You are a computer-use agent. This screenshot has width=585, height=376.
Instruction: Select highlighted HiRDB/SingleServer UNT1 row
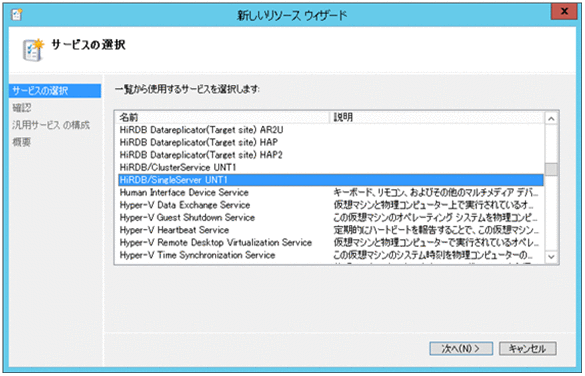tap(331, 180)
